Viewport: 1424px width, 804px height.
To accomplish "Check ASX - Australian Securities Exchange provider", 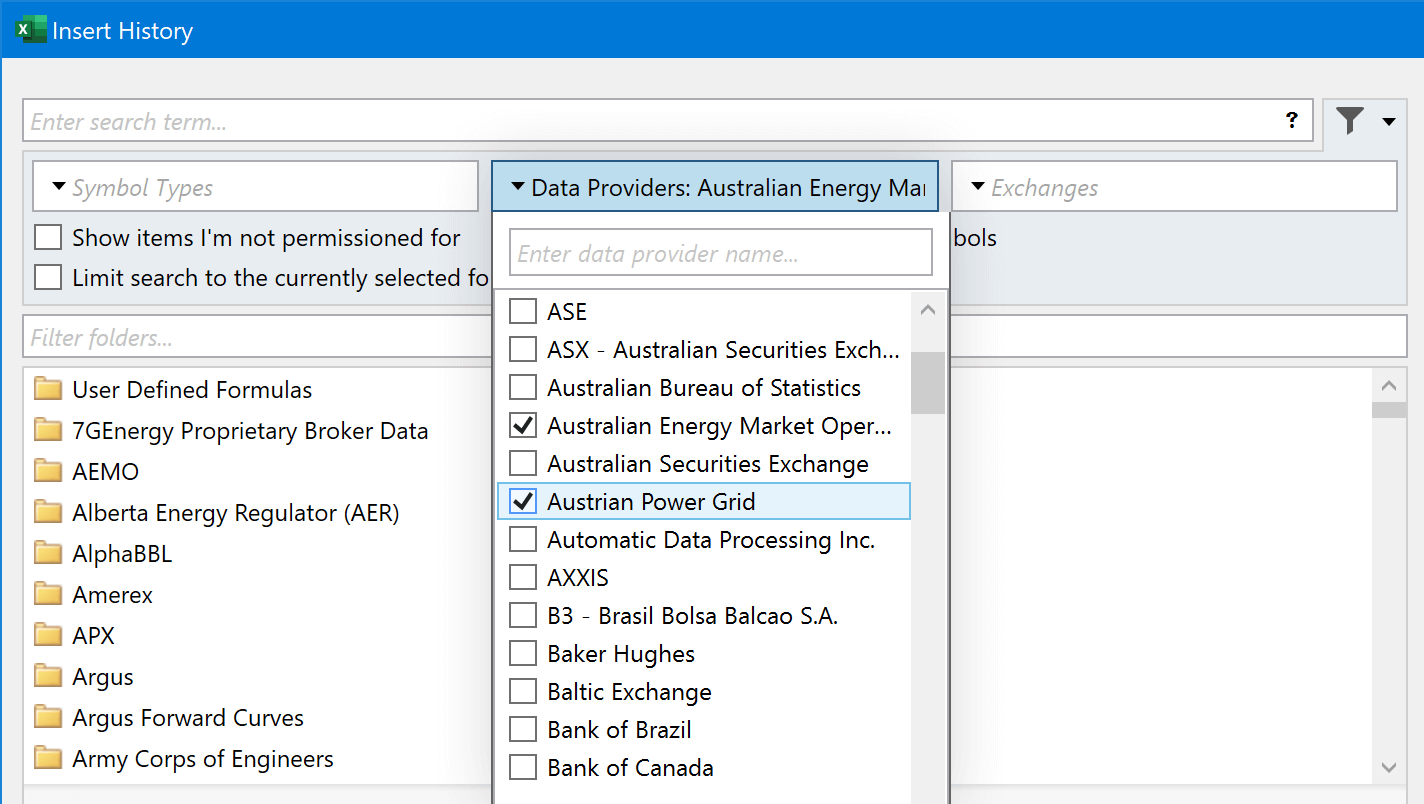I will click(523, 350).
